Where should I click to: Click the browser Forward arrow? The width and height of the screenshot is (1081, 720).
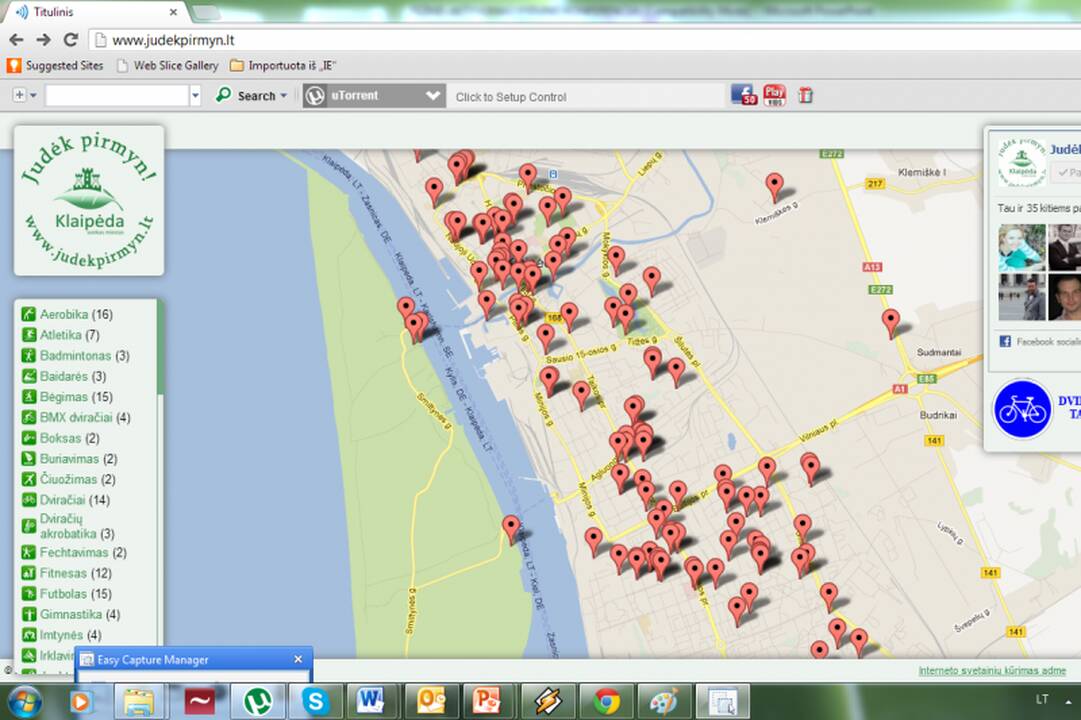pyautogui.click(x=43, y=40)
